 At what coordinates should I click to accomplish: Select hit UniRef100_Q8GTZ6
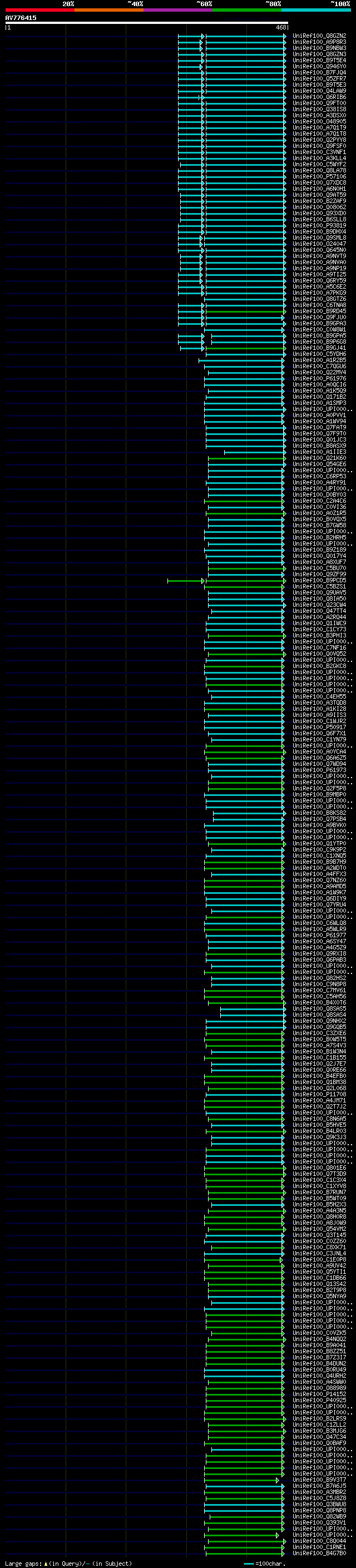pos(319,299)
